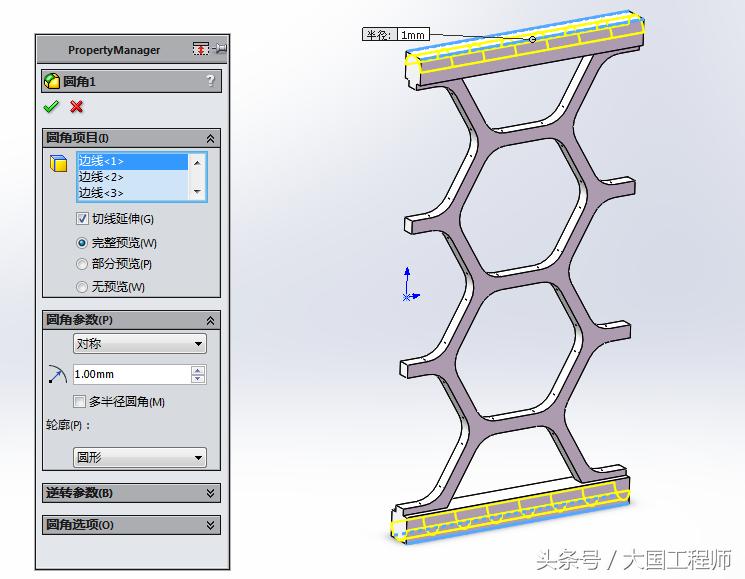Viewport: 745px width, 579px height.
Task: Collapse the 圆角参数(P) section
Action: 210,321
